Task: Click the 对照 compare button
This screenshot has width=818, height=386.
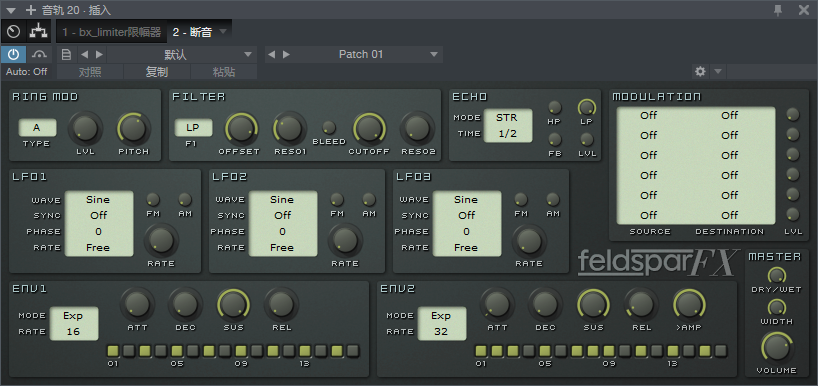Action: [90, 72]
